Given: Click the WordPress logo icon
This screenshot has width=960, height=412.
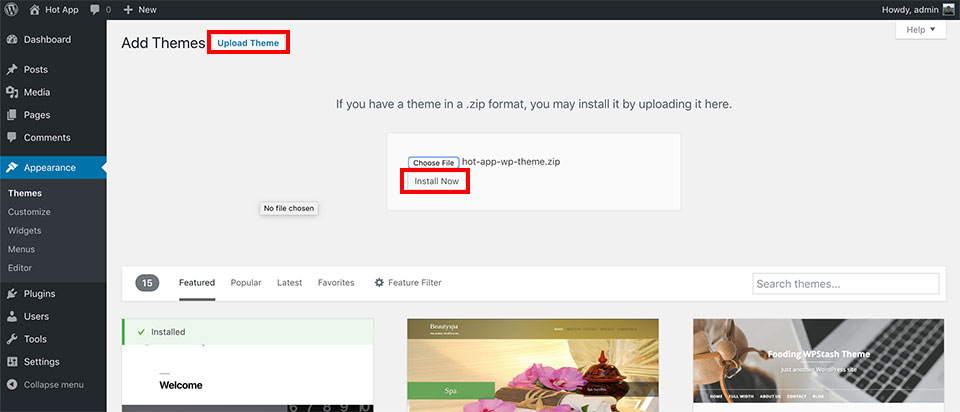Looking at the screenshot, I should pyautogui.click(x=11, y=9).
